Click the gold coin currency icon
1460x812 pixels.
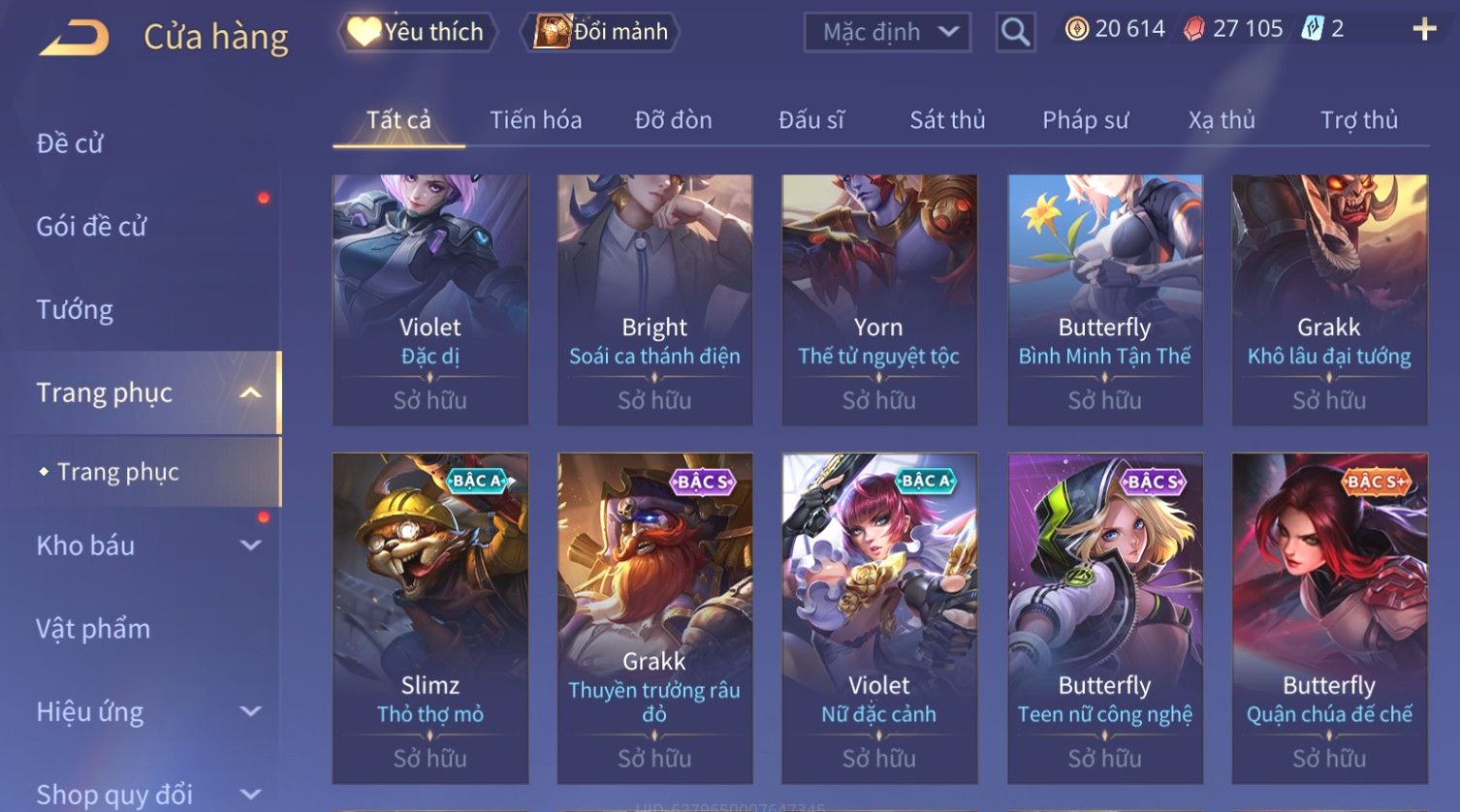[x=1076, y=29]
